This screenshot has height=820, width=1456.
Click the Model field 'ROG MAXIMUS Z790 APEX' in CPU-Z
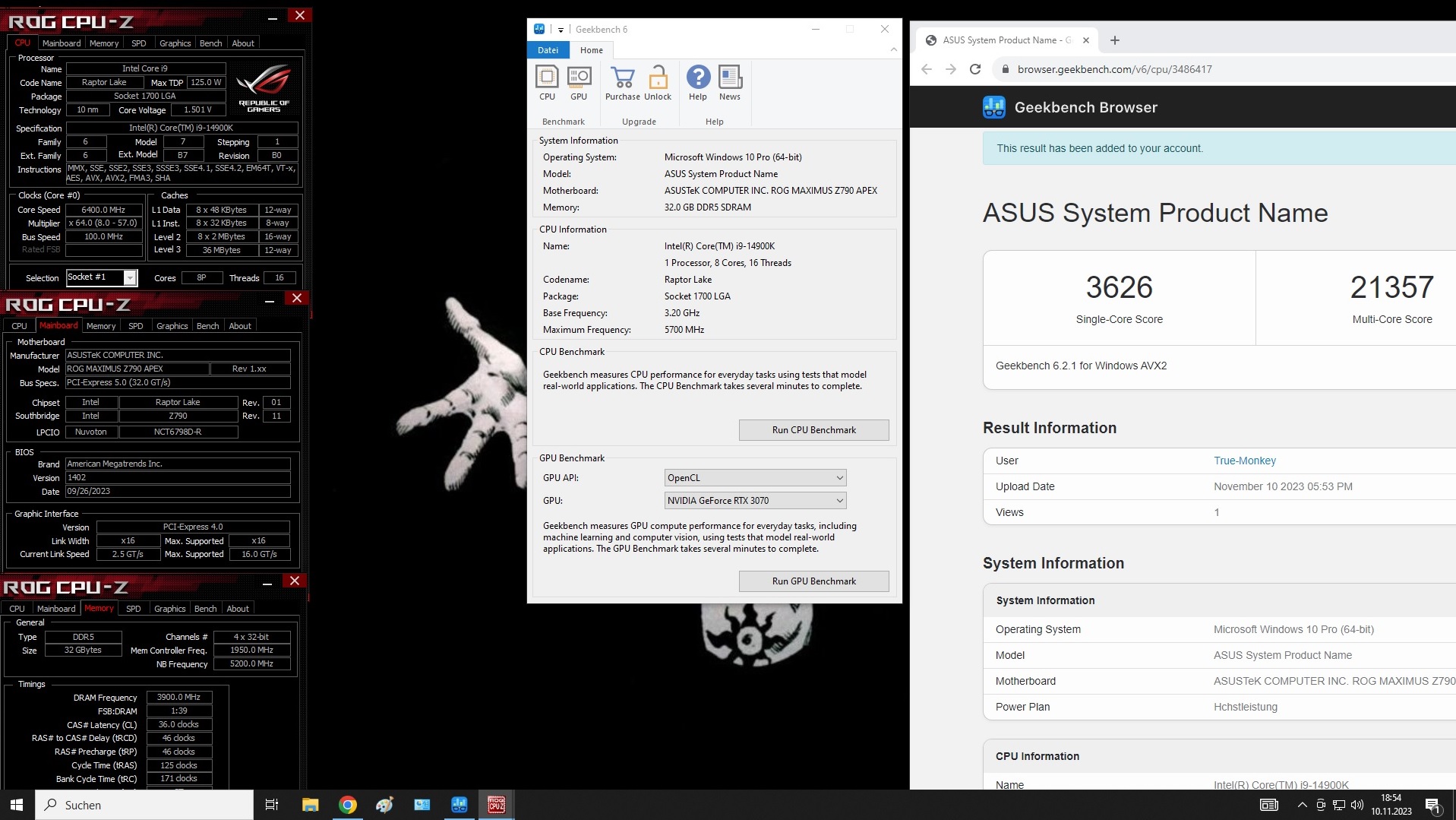coord(137,369)
